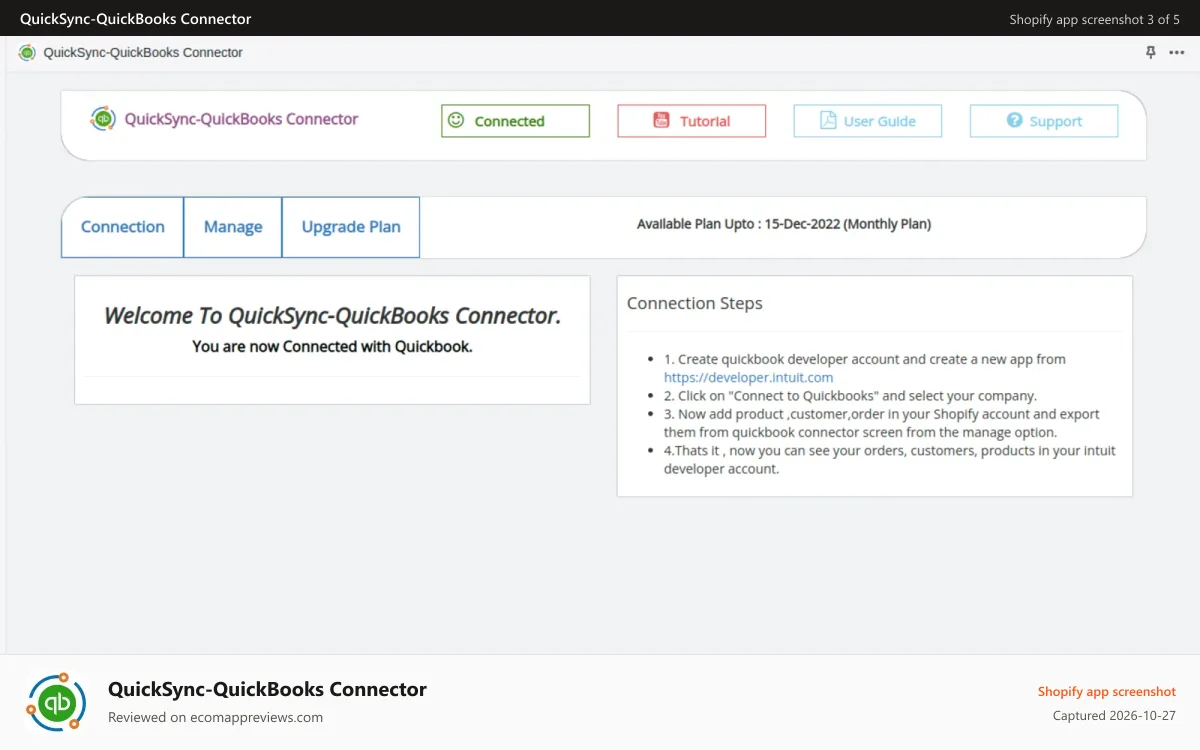
Task: Click step 3 'Now add product' instruction text
Action: pos(882,423)
